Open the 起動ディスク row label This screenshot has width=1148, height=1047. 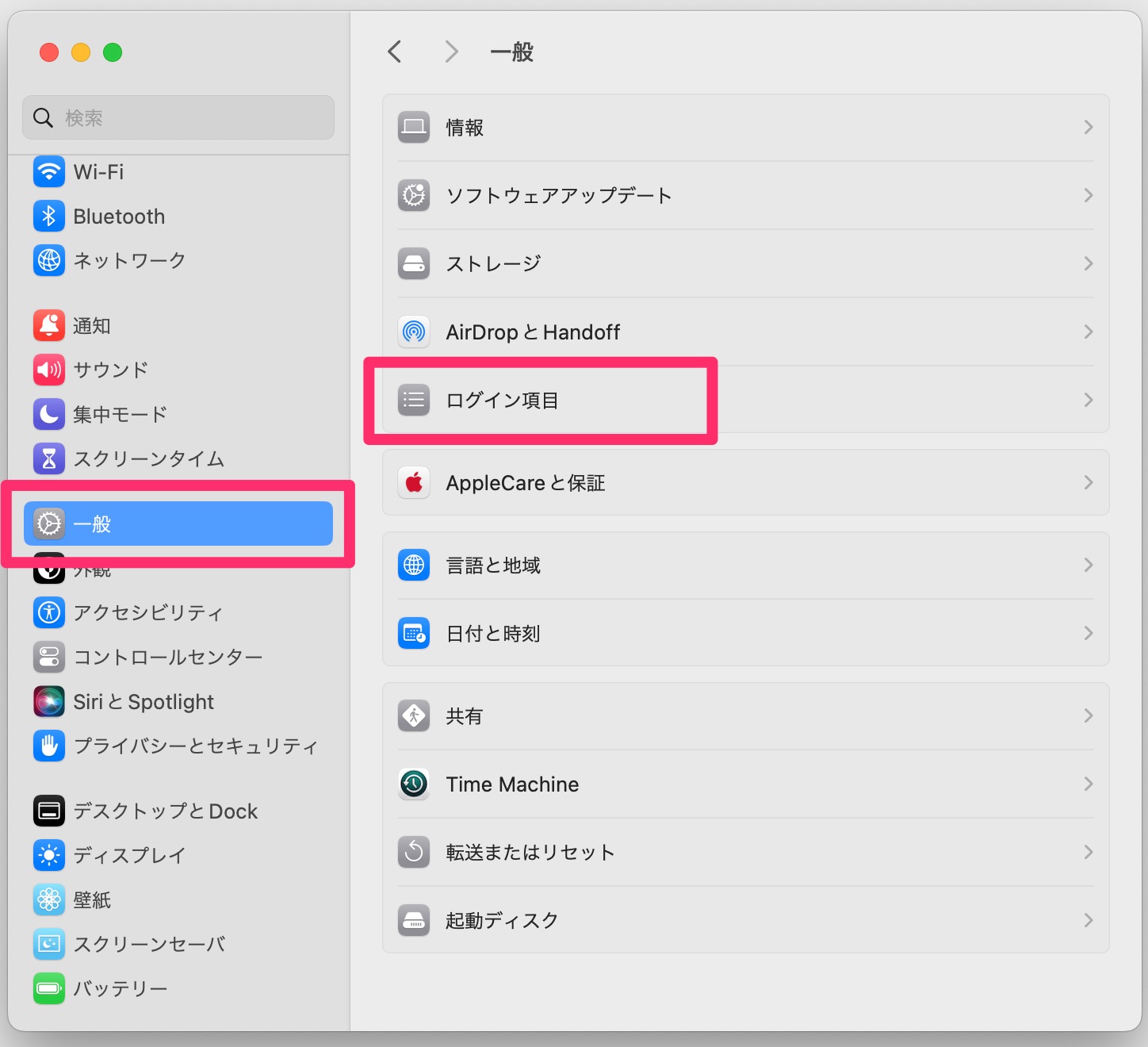tap(502, 921)
